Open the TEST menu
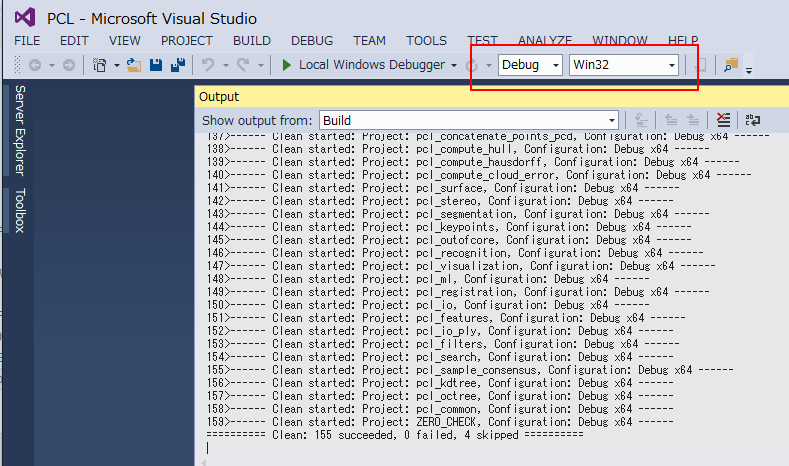The width and height of the screenshot is (789, 466). point(482,41)
